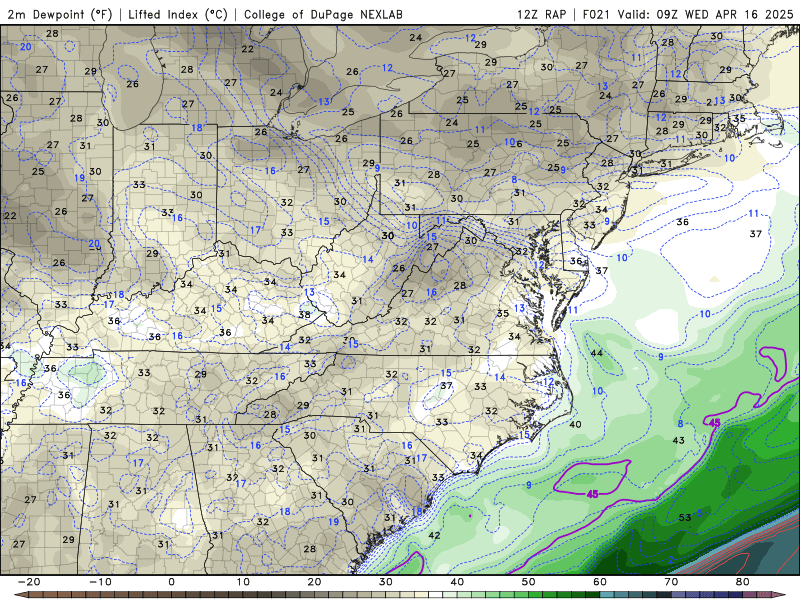This screenshot has height=600, width=800.
Task: Click the "F021" forecast hour label
Action: coord(596,14)
